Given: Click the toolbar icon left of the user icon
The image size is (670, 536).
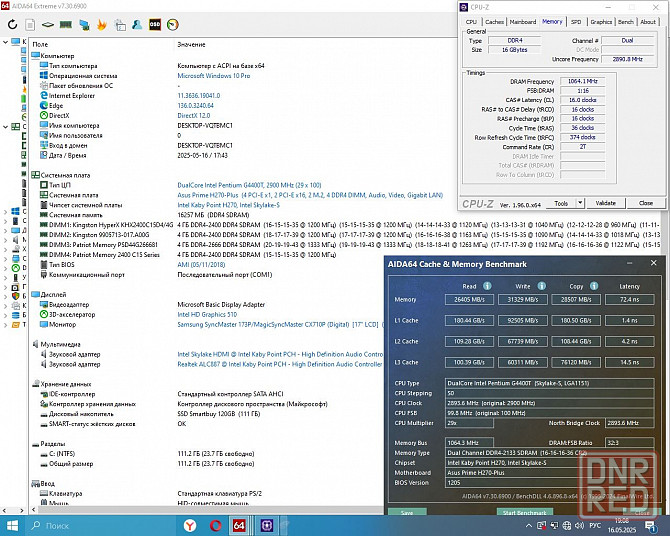Looking at the screenshot, I should tap(120, 25).
